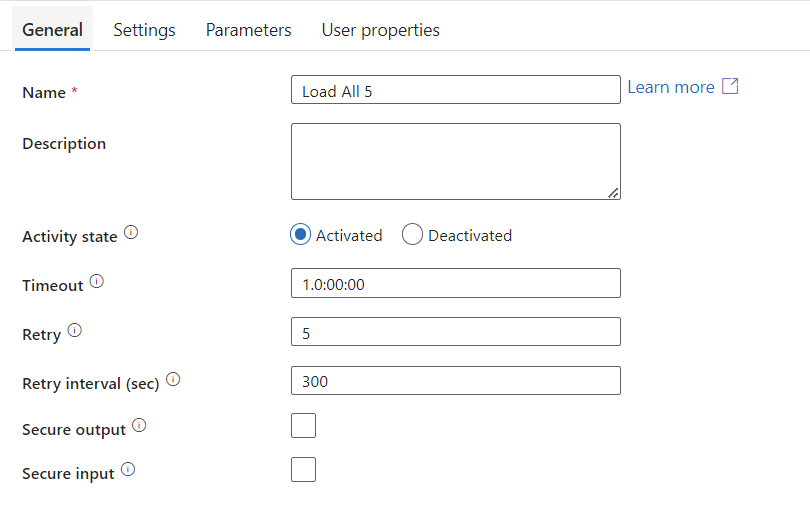Enable the Secure output checkbox
The height and width of the screenshot is (508, 810).
[x=303, y=425]
